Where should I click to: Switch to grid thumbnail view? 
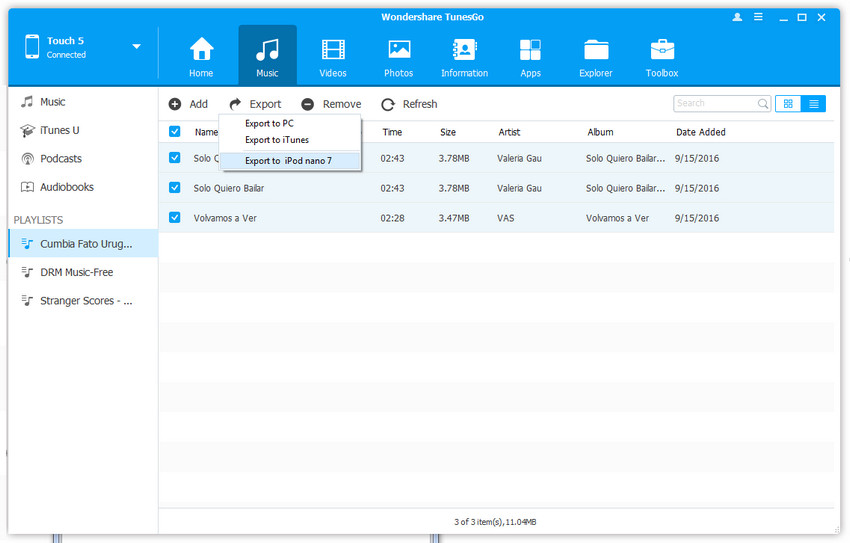click(x=788, y=104)
